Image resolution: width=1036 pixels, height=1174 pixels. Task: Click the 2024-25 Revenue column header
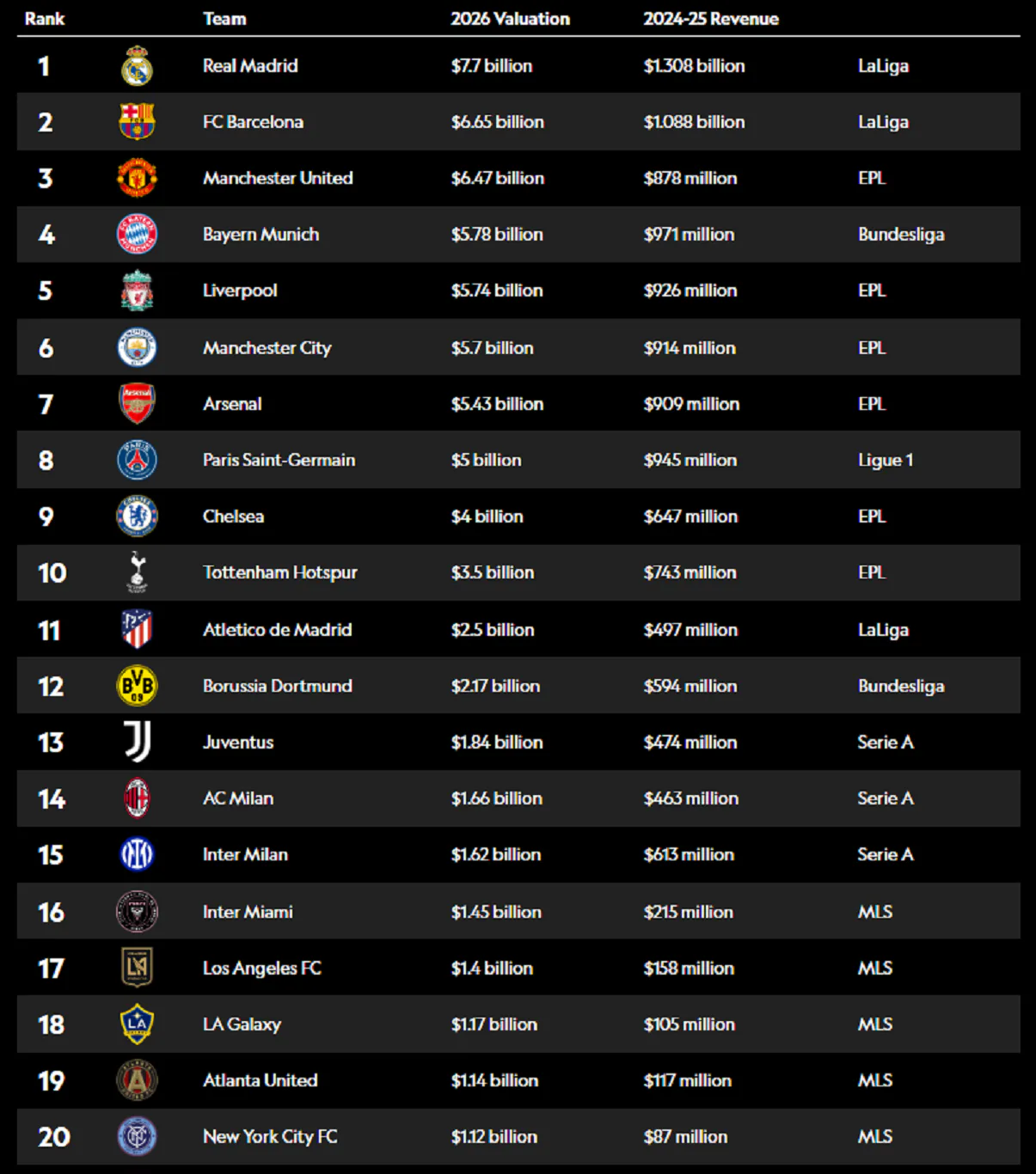(x=711, y=19)
